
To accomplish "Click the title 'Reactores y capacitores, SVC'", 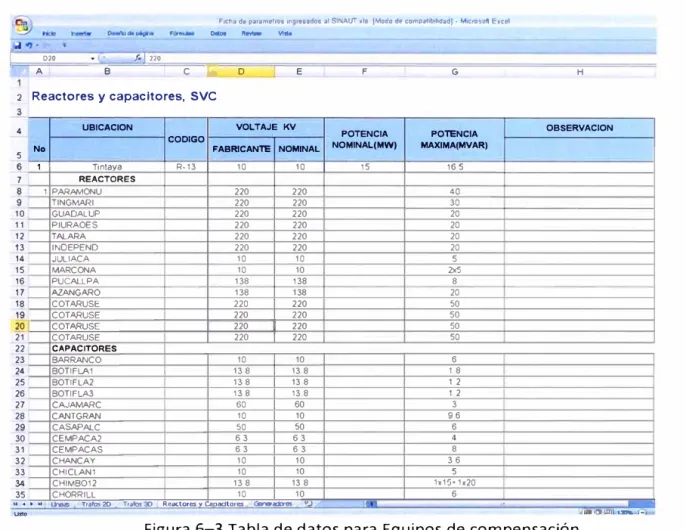I will pos(124,96).
